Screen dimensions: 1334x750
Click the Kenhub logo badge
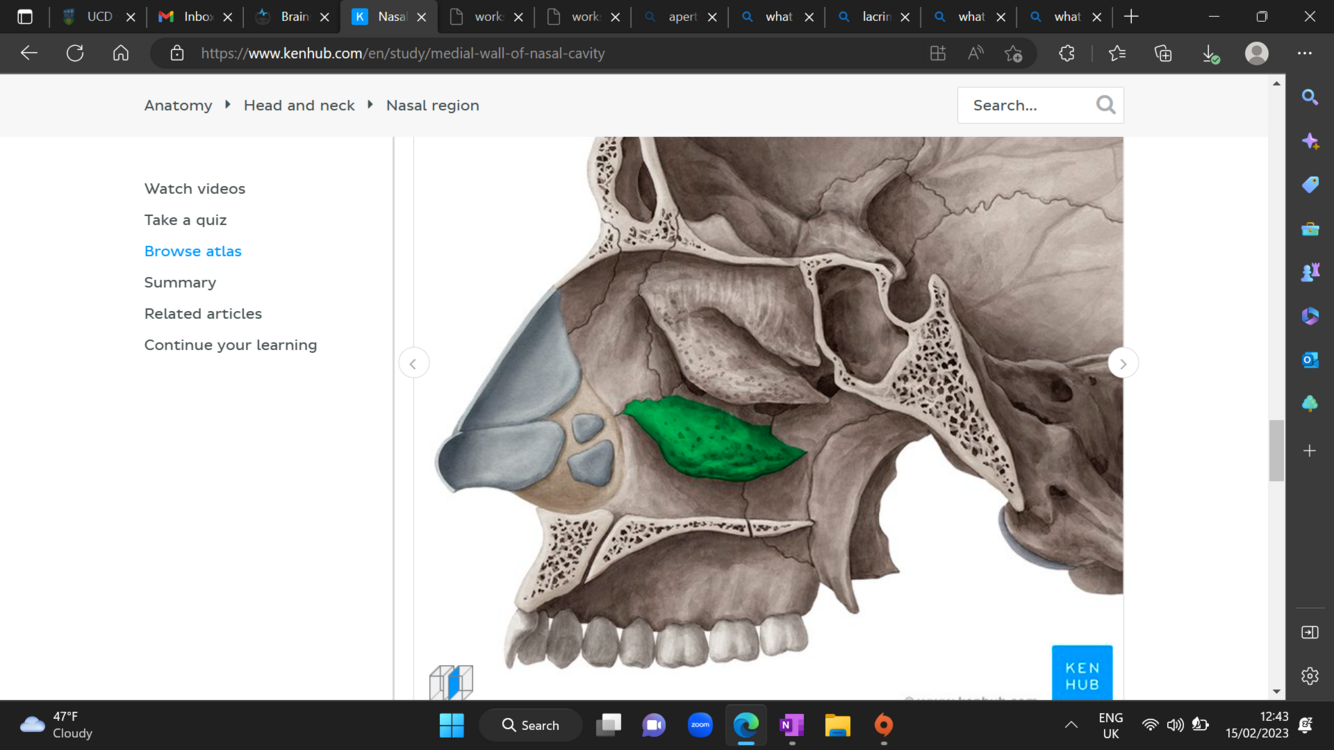coord(1082,673)
